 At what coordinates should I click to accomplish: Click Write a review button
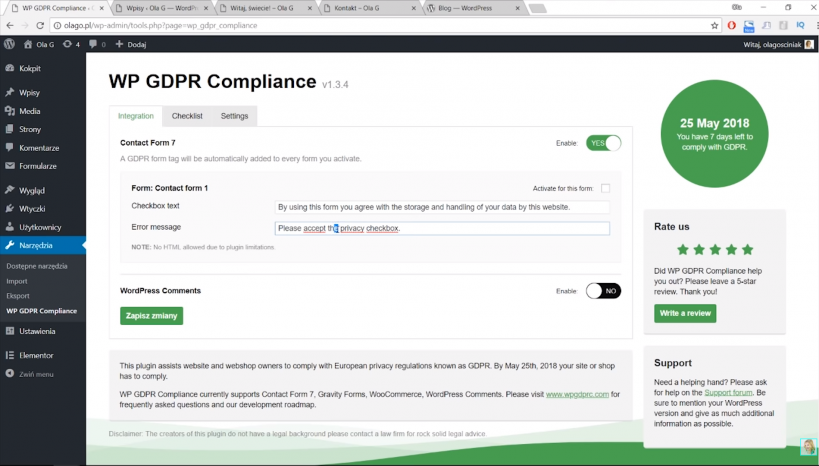tap(685, 313)
